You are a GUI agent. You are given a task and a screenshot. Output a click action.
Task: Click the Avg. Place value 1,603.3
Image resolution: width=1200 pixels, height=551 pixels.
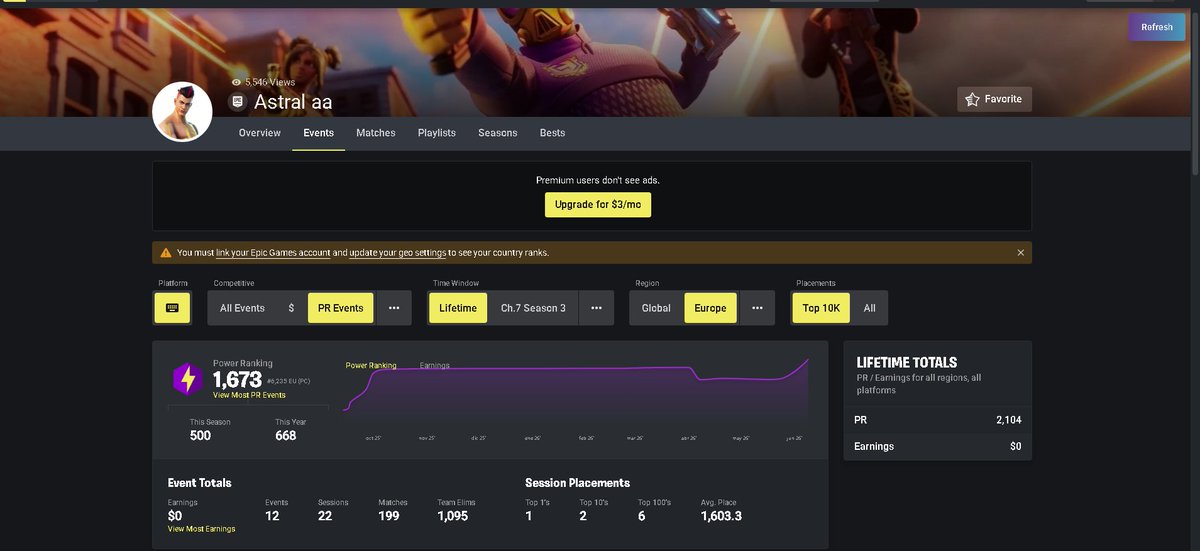721,516
